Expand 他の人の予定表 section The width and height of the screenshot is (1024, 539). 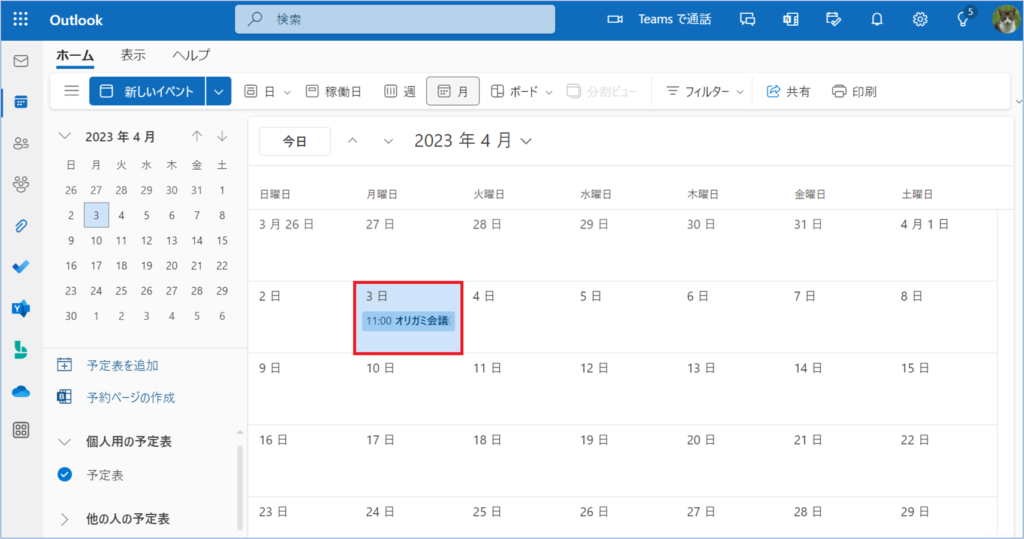65,519
